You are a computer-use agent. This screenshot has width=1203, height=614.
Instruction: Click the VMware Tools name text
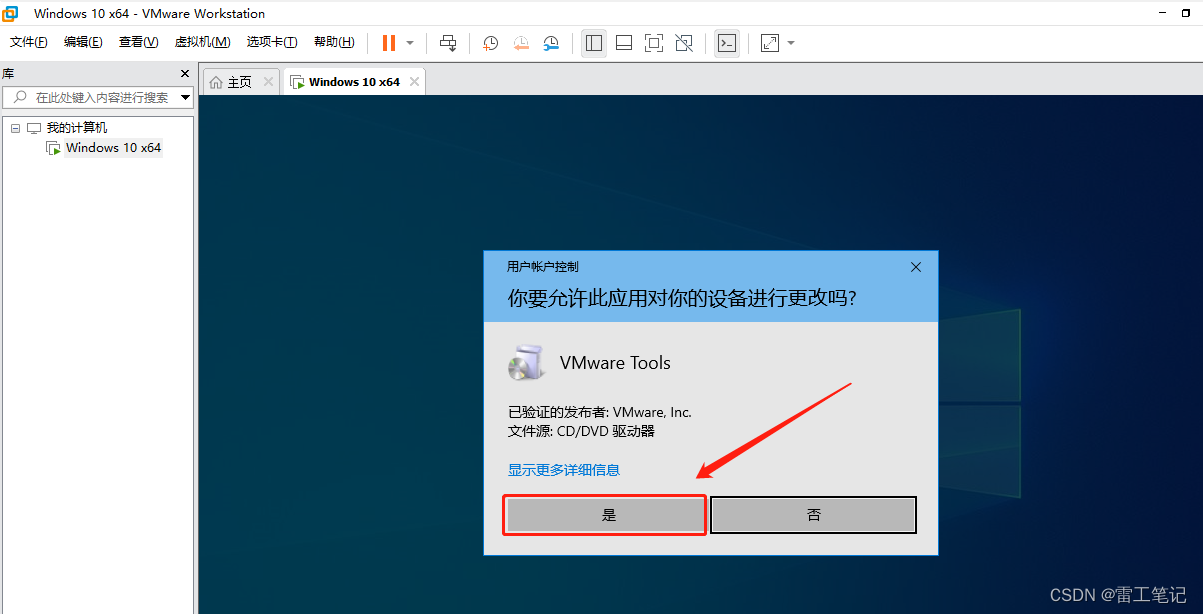click(615, 363)
